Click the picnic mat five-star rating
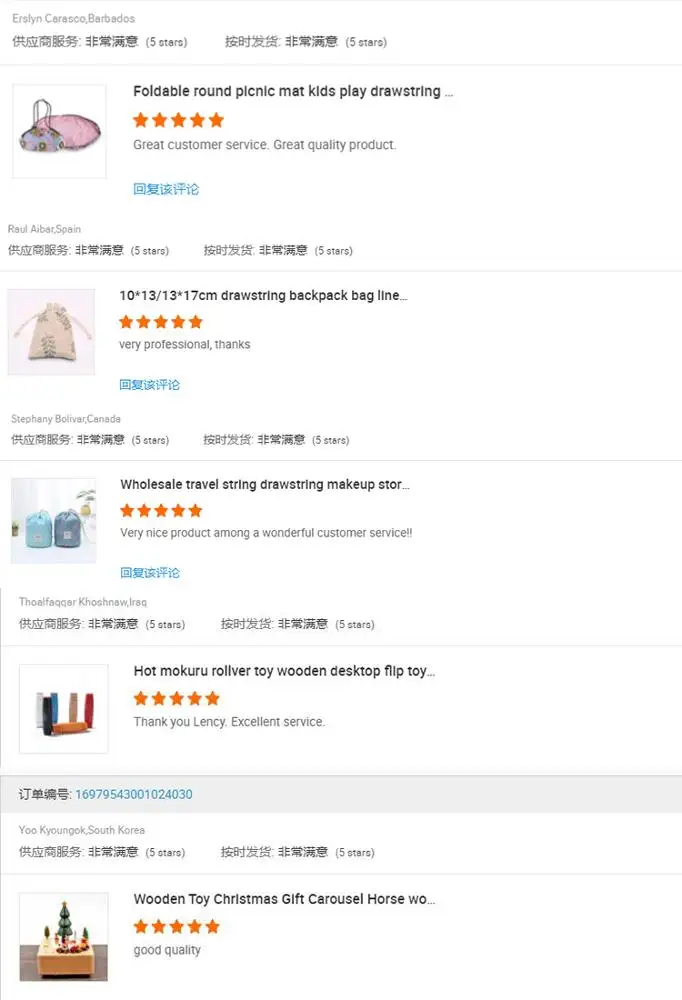 tap(179, 120)
